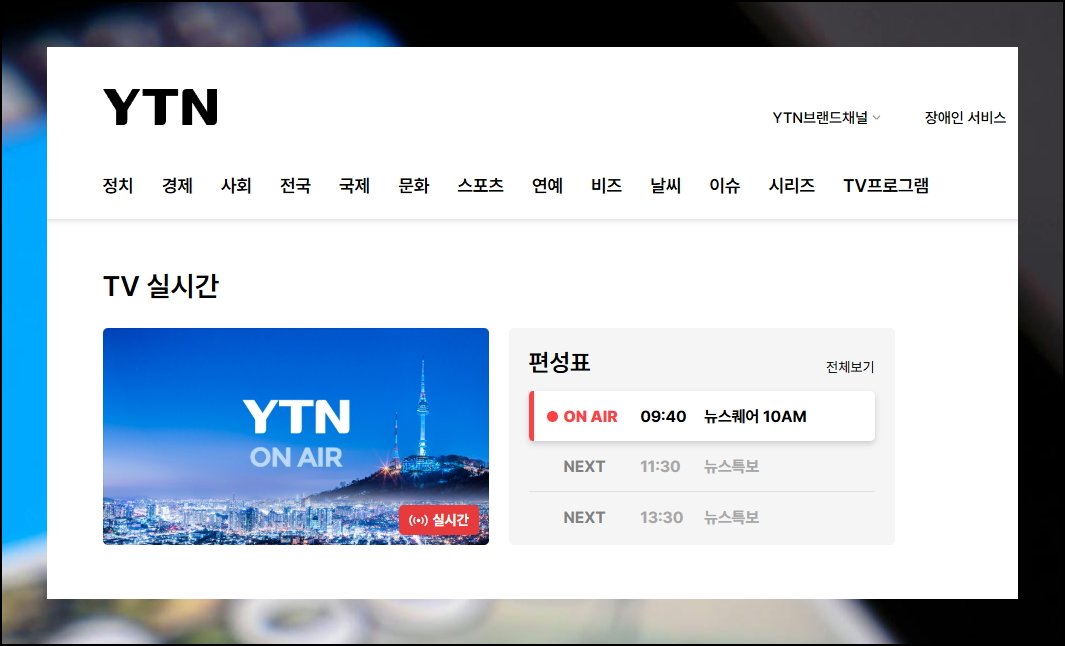
Task: Select the ON AIR 뉴스퀘어 10AM row
Action: (x=702, y=416)
